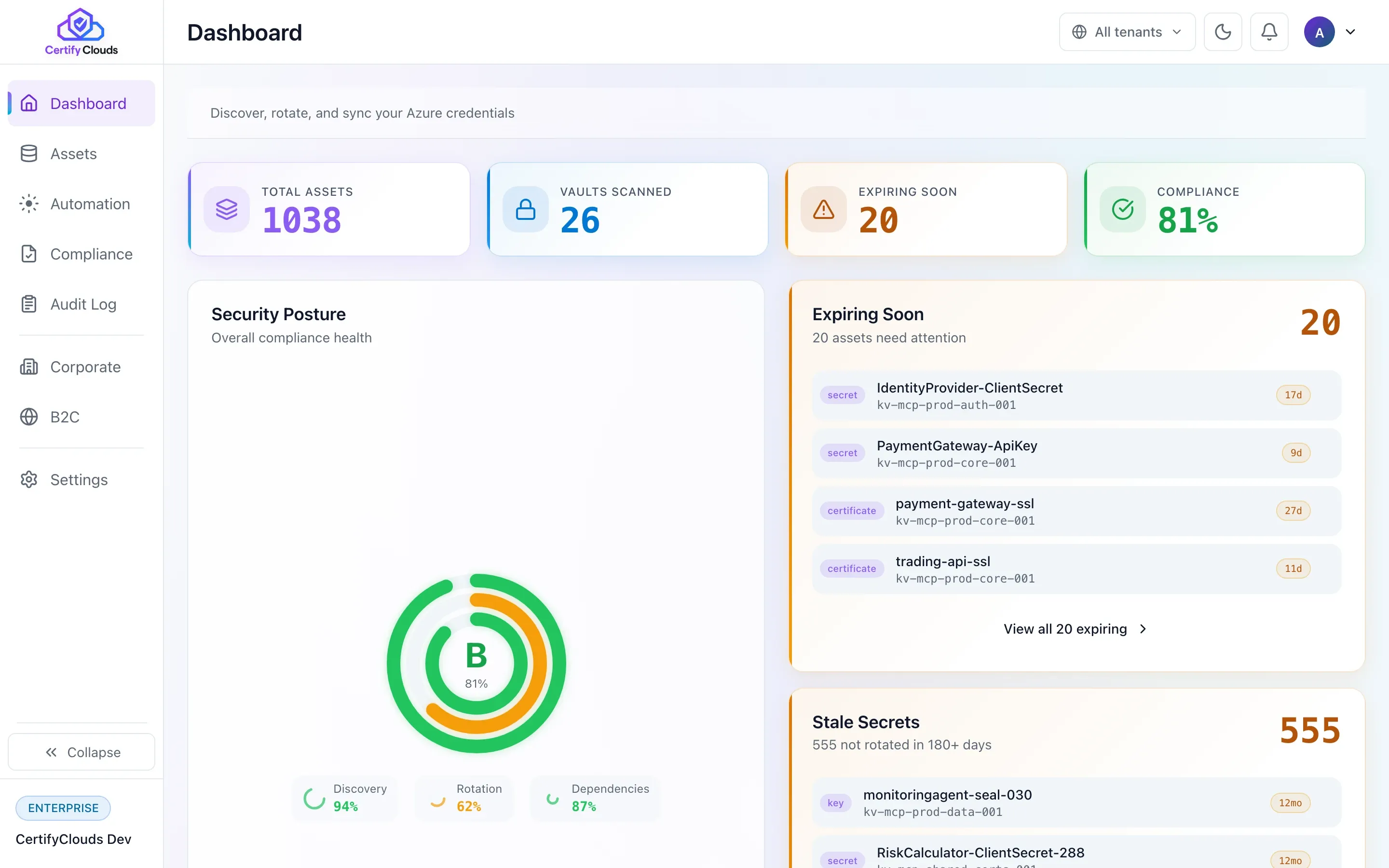Image resolution: width=1389 pixels, height=868 pixels.
Task: Click the Total Assets layers icon
Action: click(227, 210)
